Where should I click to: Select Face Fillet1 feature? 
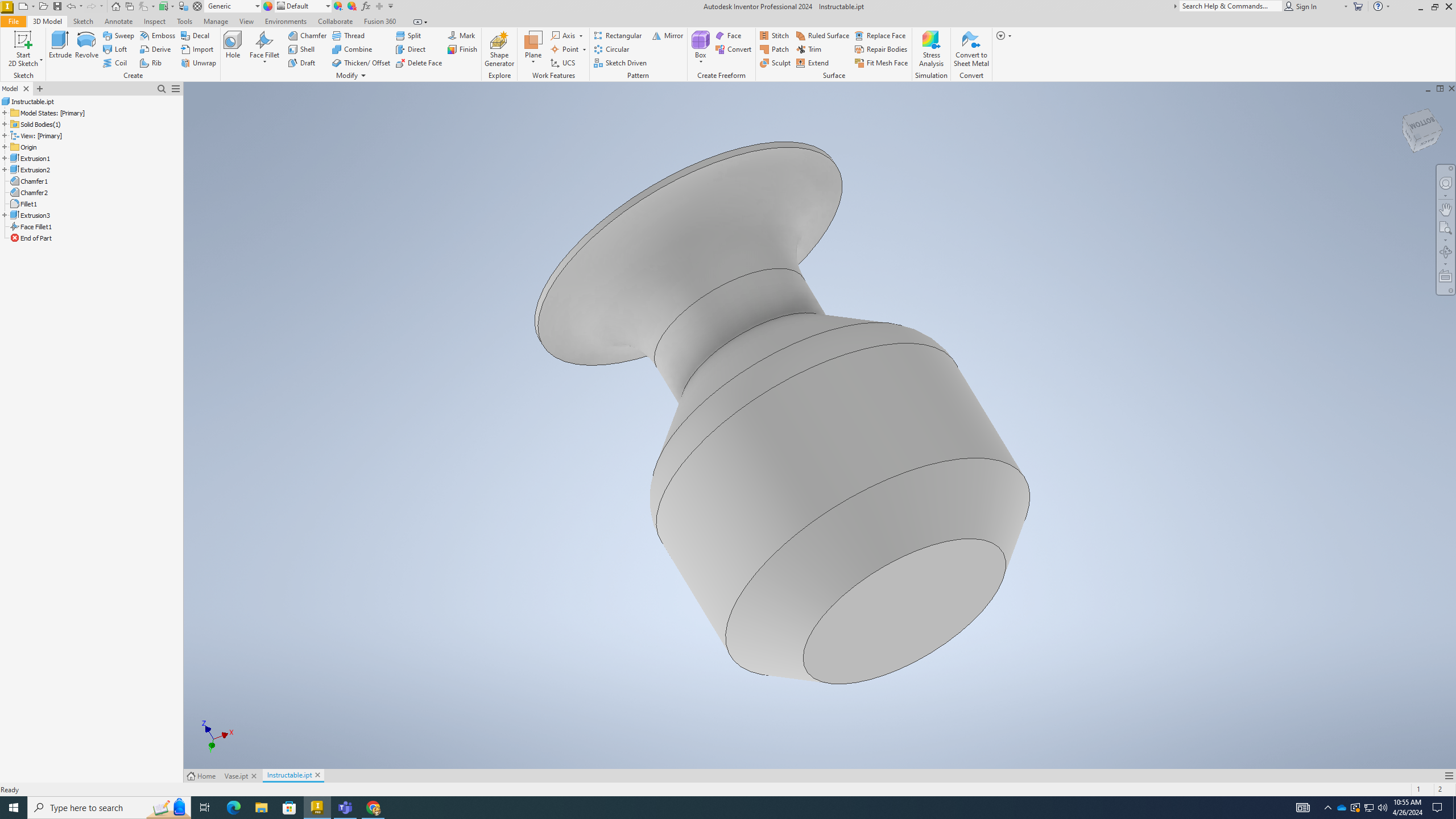click(36, 226)
